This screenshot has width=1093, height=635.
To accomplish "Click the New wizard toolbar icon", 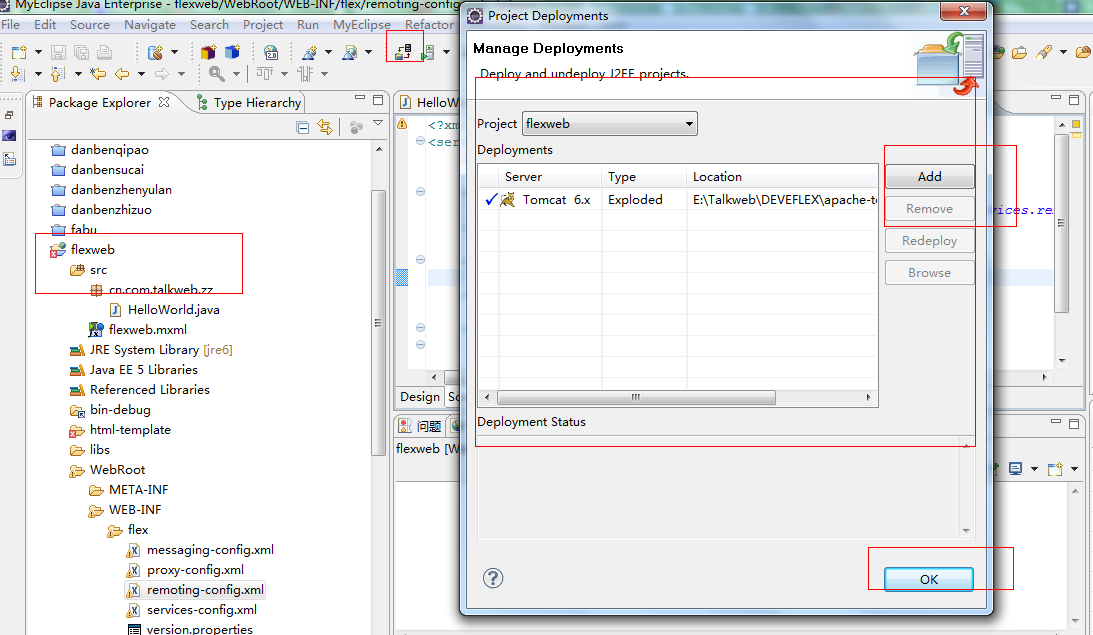I will [19, 52].
